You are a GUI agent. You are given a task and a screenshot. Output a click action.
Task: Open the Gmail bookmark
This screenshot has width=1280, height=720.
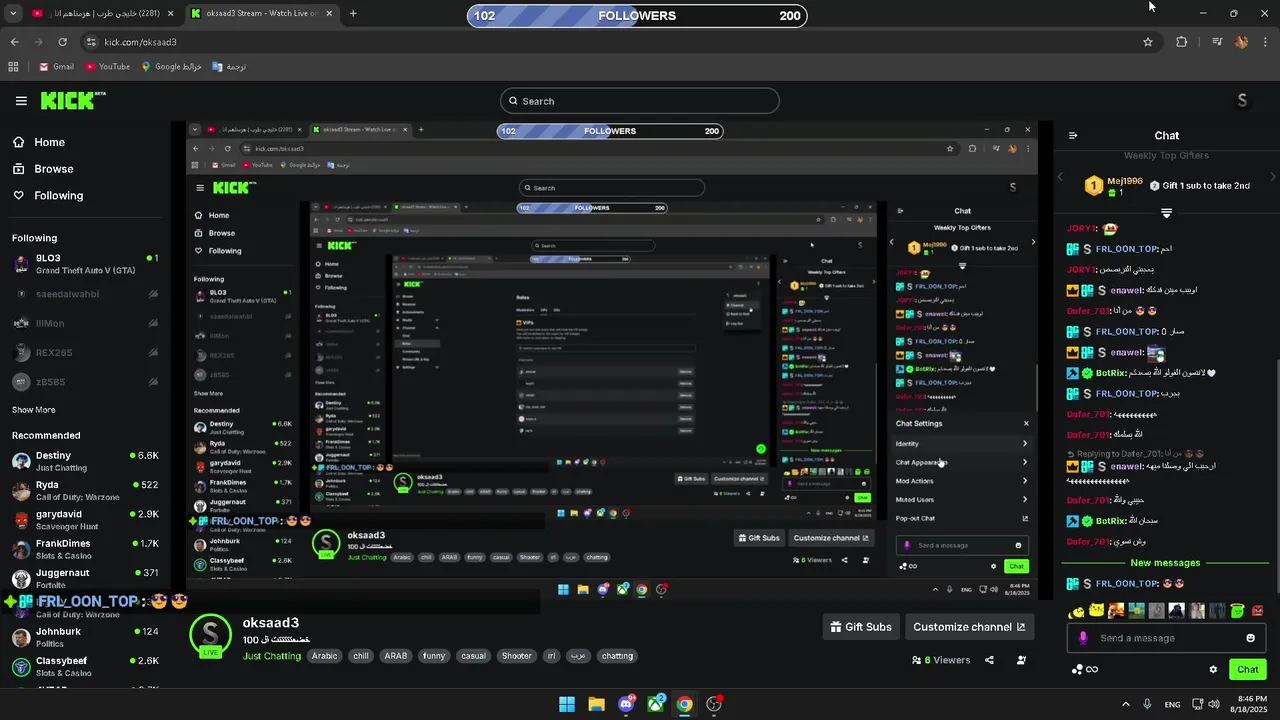pyautogui.click(x=56, y=67)
